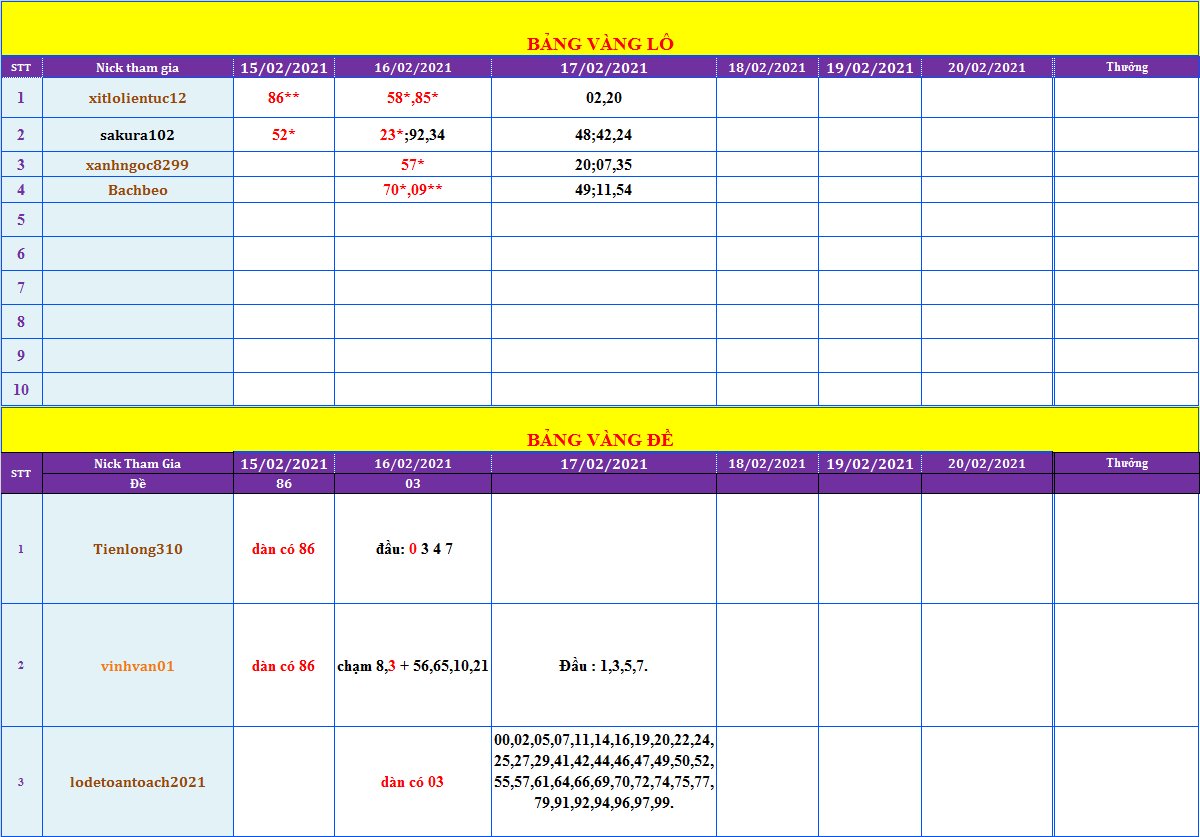Select the nickname xitlolientuc12

137,98
